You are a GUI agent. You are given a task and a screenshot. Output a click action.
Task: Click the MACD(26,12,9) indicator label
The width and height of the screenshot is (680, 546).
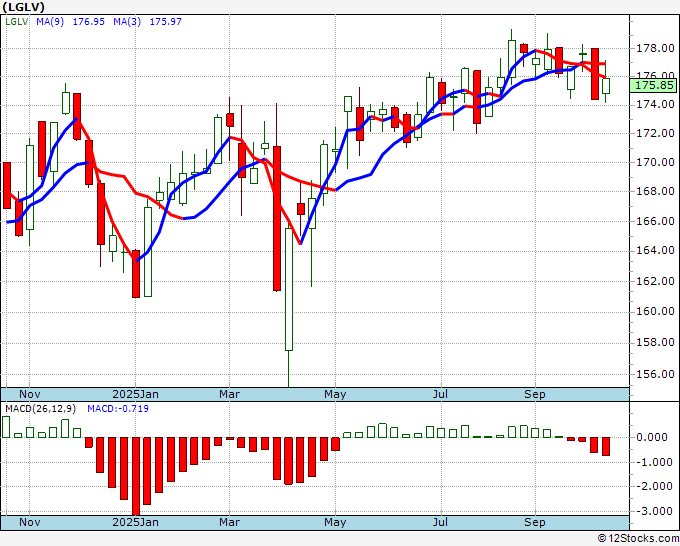pyautogui.click(x=40, y=409)
